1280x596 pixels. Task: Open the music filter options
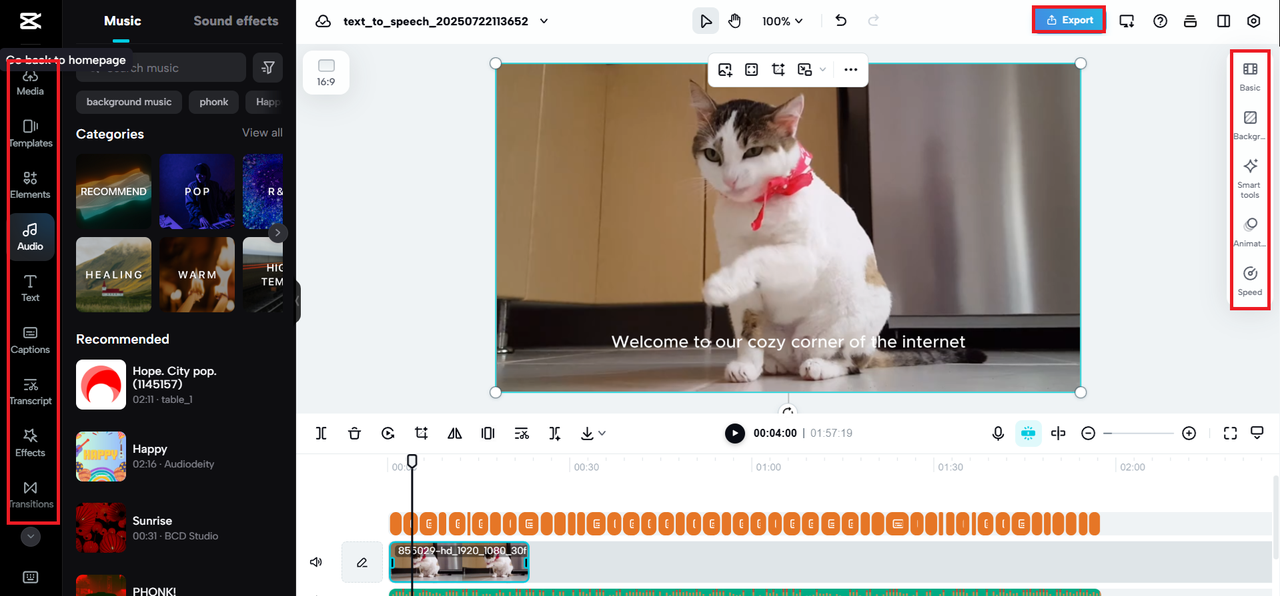(x=268, y=67)
